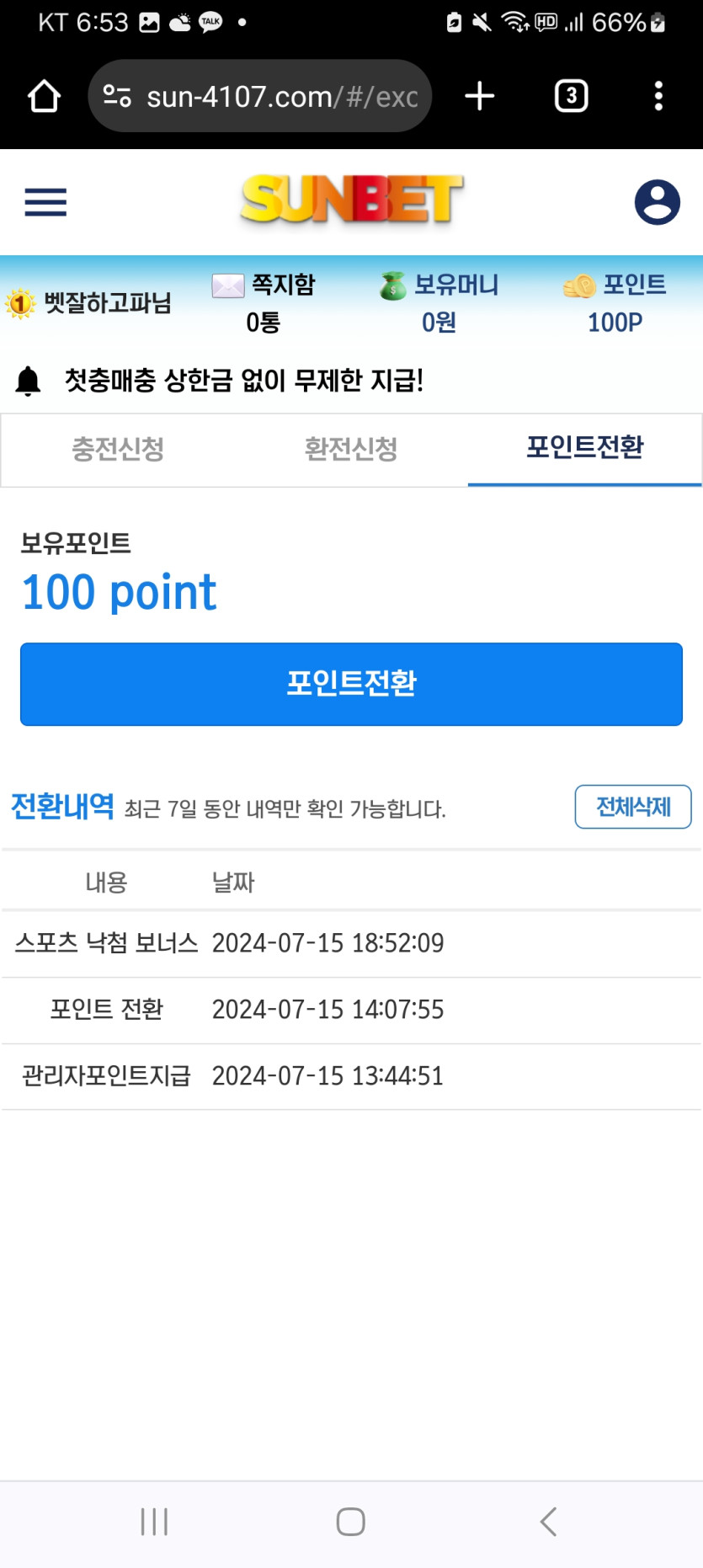Viewport: 703px width, 1568px height.
Task: Open the hamburger menu
Action: click(45, 202)
